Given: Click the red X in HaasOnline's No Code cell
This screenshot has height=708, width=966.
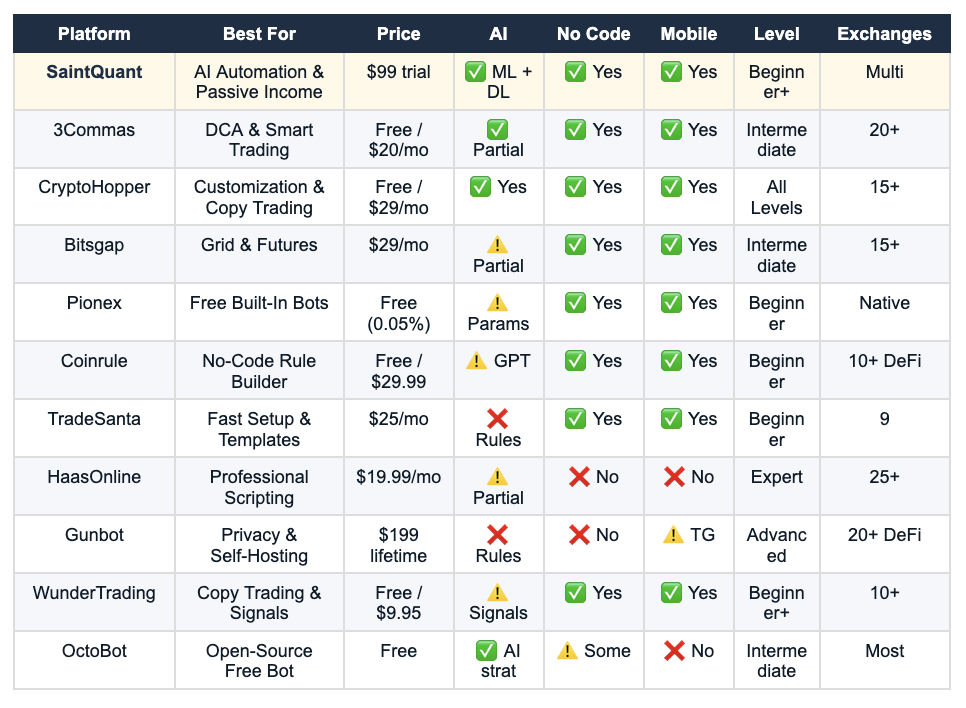Looking at the screenshot, I should pyautogui.click(x=579, y=477).
